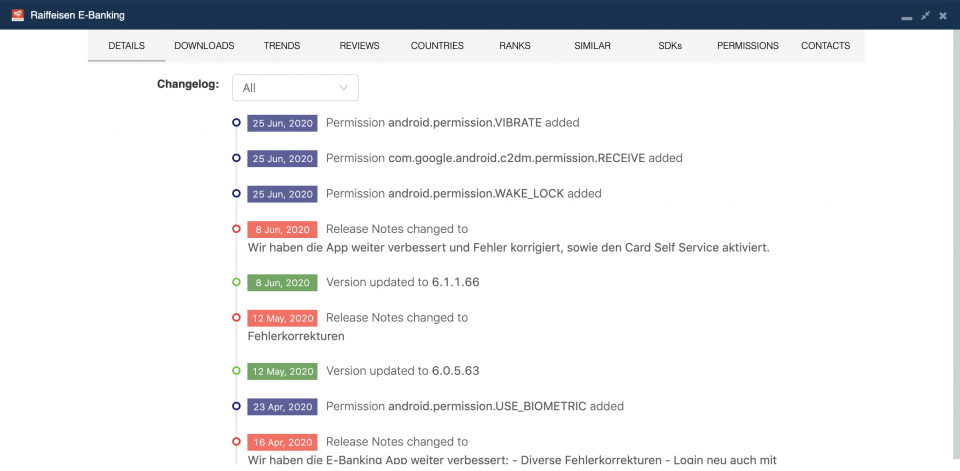The width and height of the screenshot is (960, 471).
Task: Switch to the RANKS tab
Action: tap(515, 45)
